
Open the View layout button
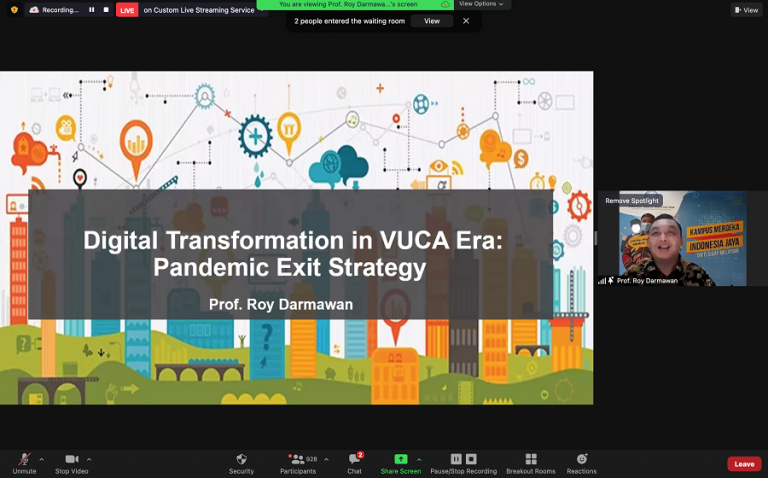coord(746,10)
